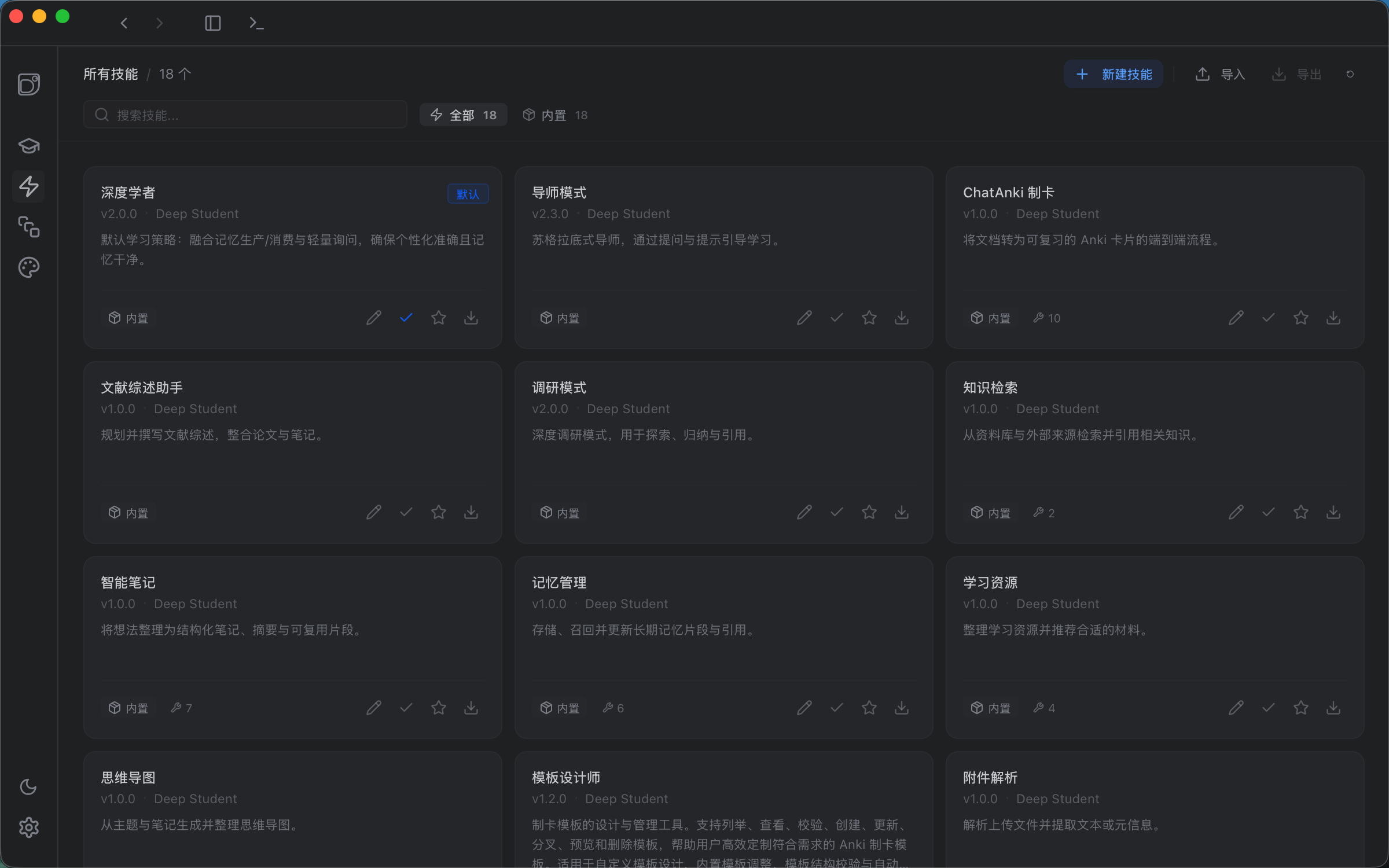This screenshot has height=868, width=1389.
Task: Click tool count 10 on ChatAnki 制卡
Action: point(1047,318)
